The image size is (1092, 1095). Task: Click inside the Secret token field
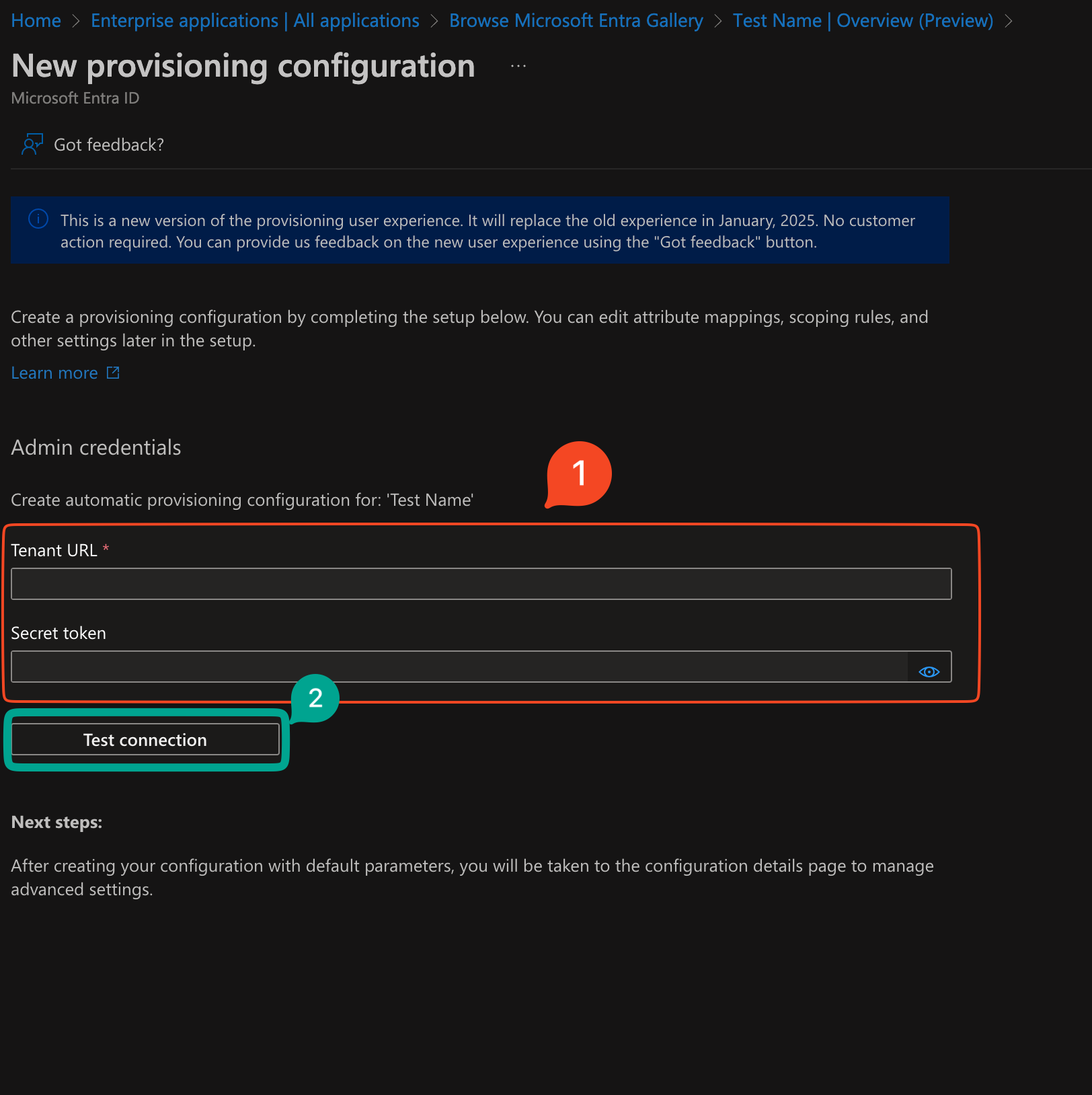click(x=459, y=667)
